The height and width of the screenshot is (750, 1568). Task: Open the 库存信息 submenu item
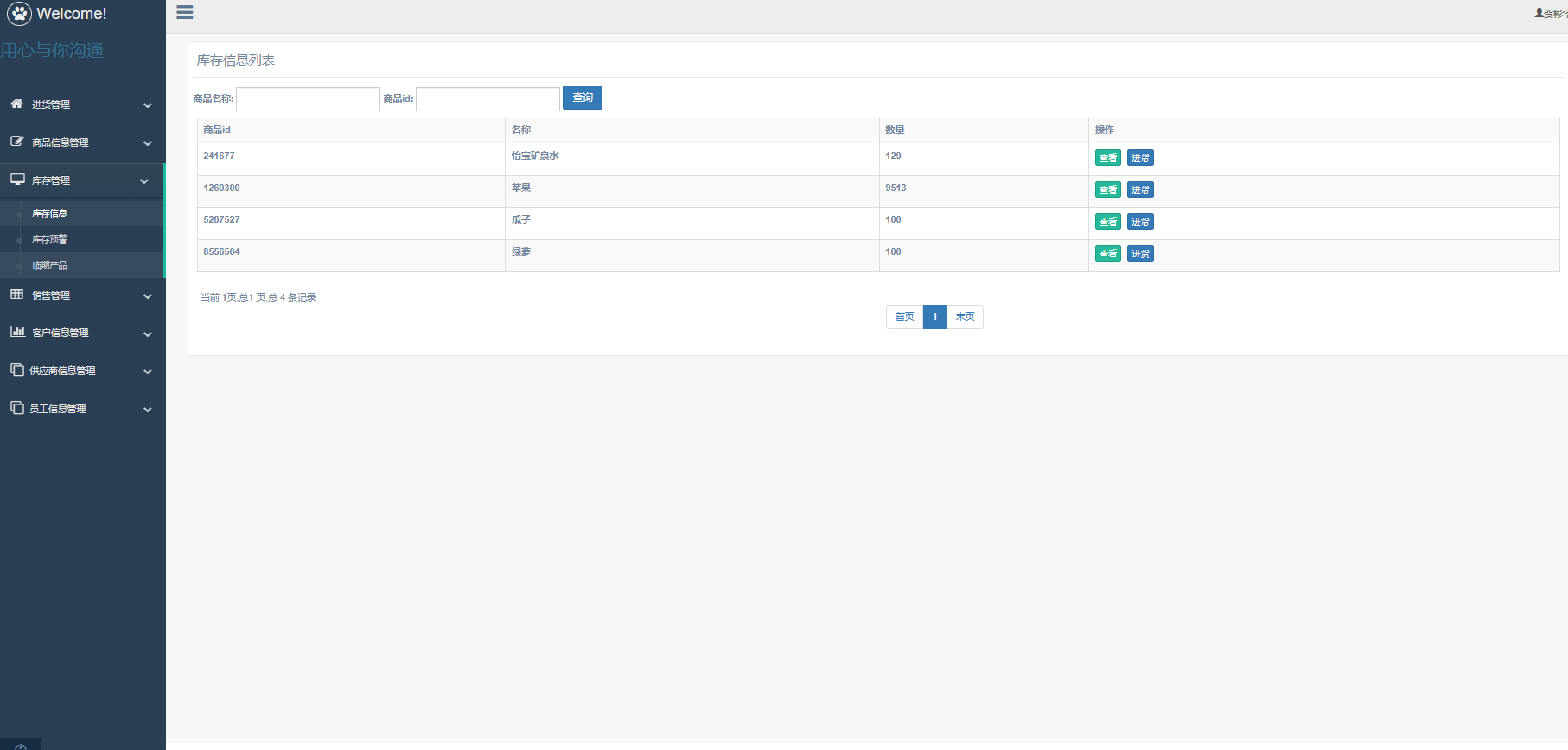coord(49,213)
